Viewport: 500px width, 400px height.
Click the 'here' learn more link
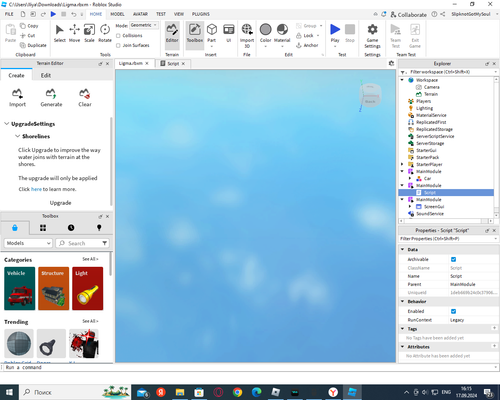pyautogui.click(x=36, y=189)
